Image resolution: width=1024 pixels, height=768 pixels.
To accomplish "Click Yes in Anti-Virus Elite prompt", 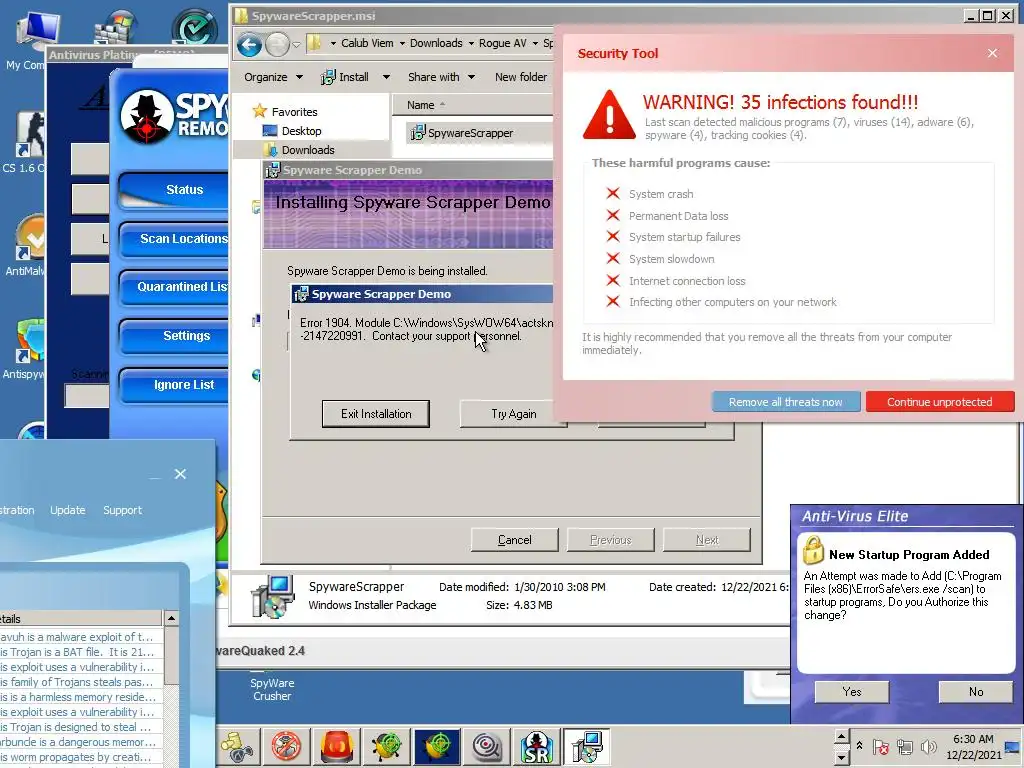I will 852,692.
